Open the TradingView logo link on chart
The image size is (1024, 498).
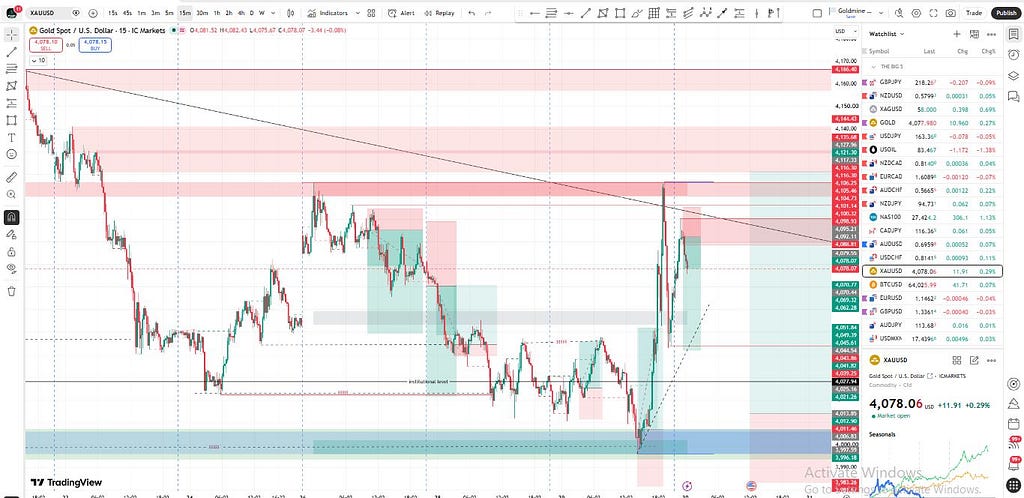point(66,483)
